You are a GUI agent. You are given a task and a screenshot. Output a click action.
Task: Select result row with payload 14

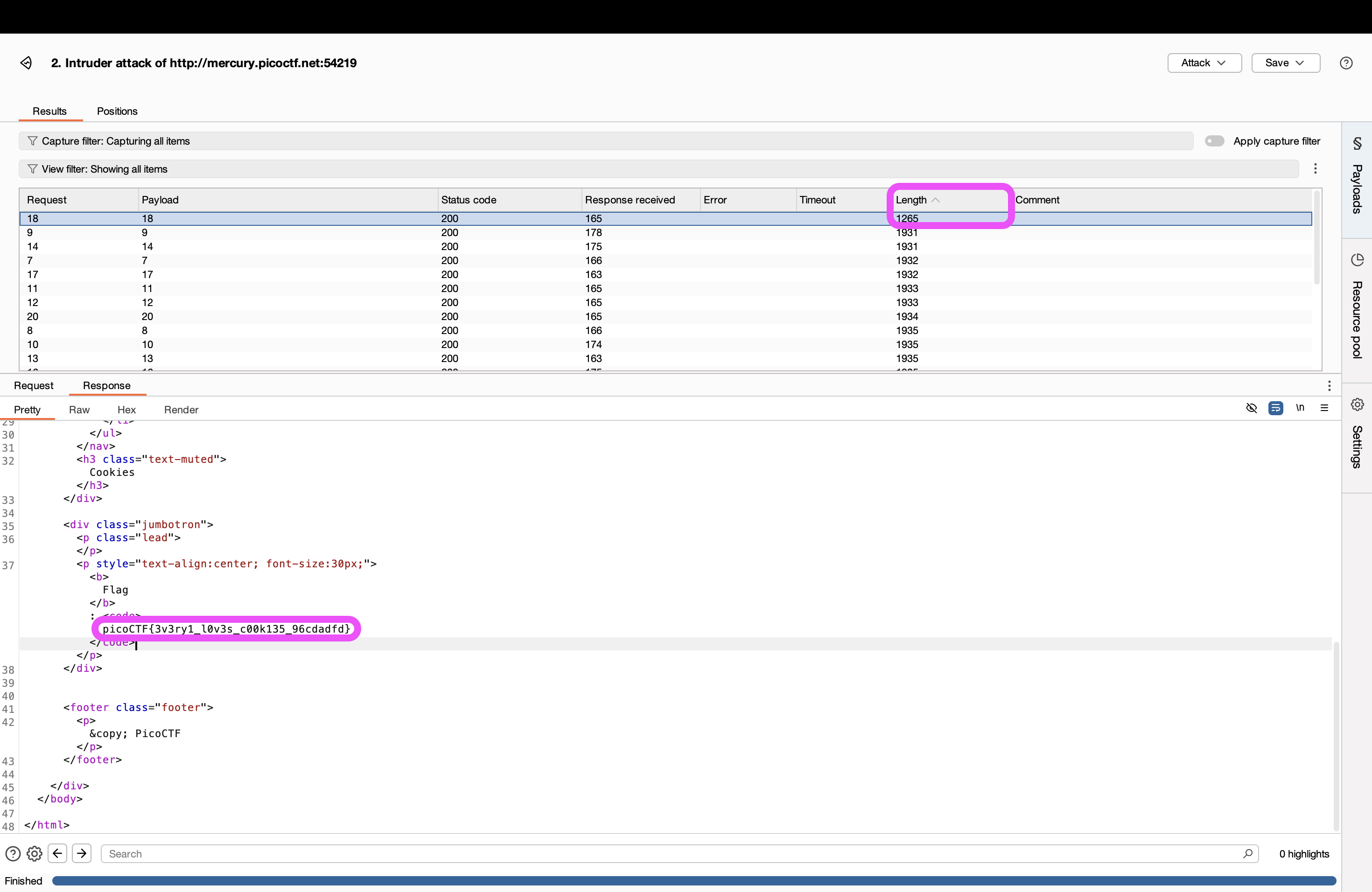click(x=666, y=247)
